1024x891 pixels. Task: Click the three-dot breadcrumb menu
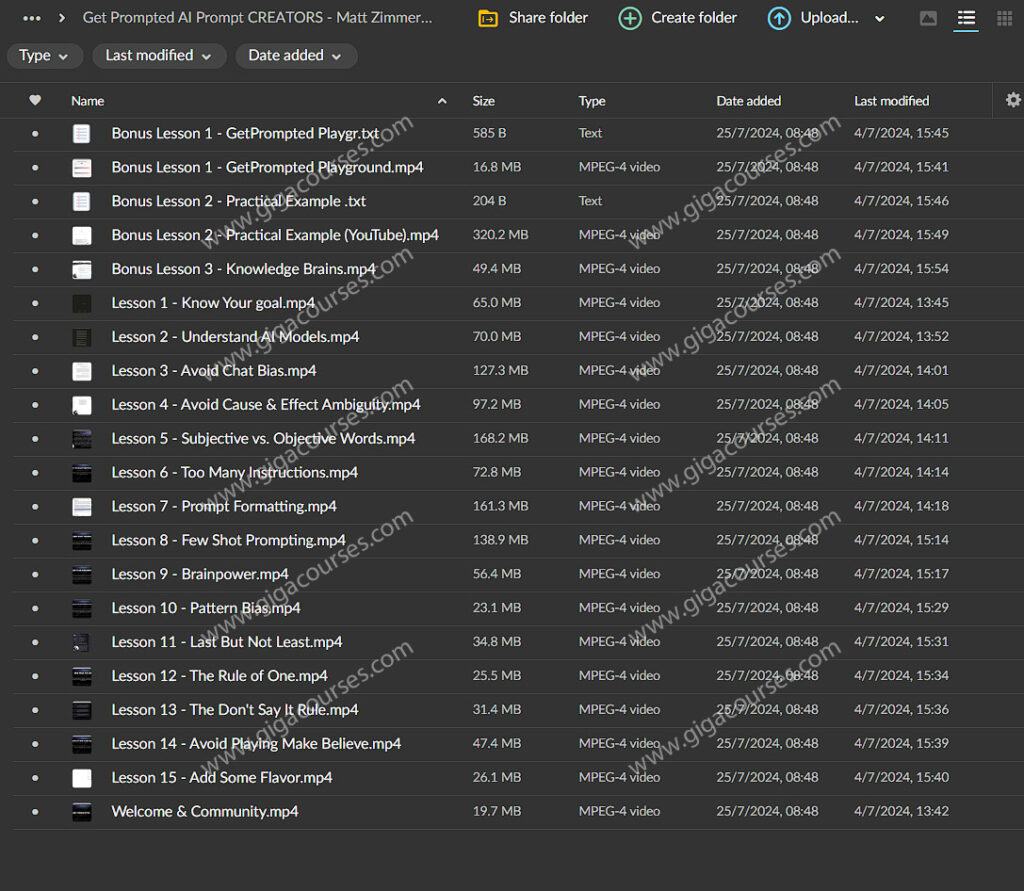(32, 18)
